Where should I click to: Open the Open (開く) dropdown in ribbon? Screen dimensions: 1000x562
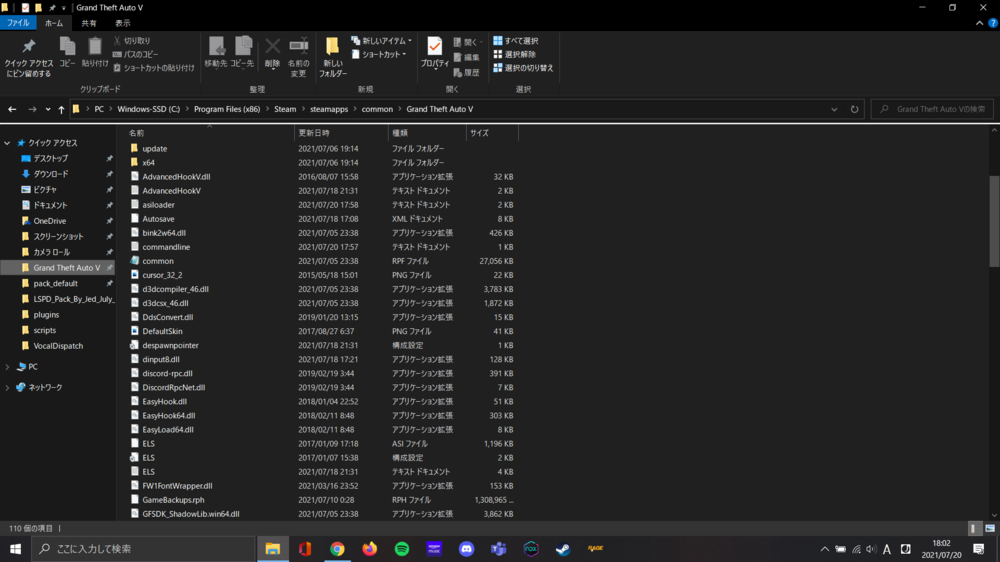467,42
